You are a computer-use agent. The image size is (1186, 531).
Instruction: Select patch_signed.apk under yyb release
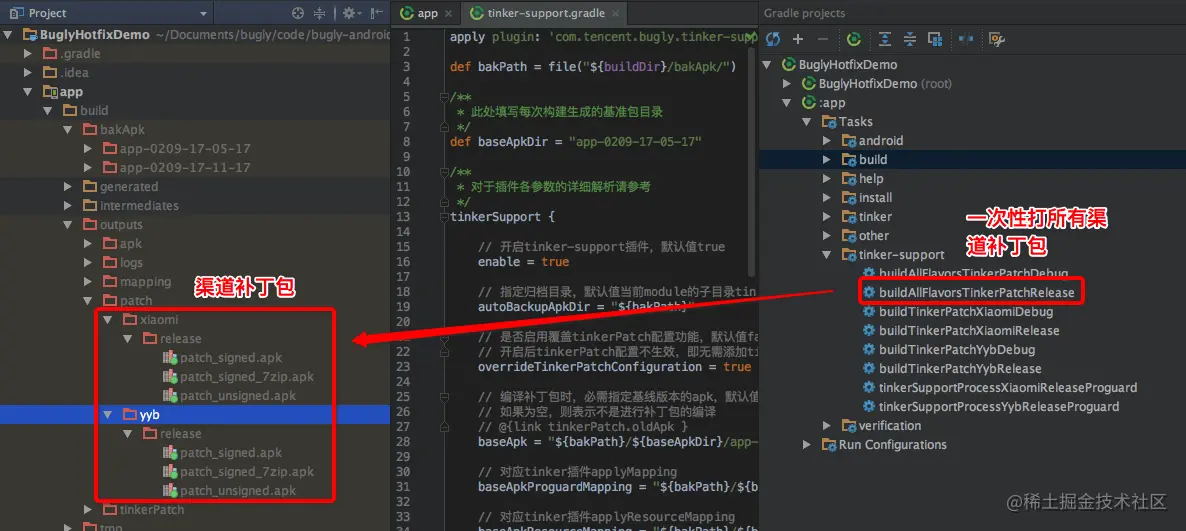(x=231, y=452)
